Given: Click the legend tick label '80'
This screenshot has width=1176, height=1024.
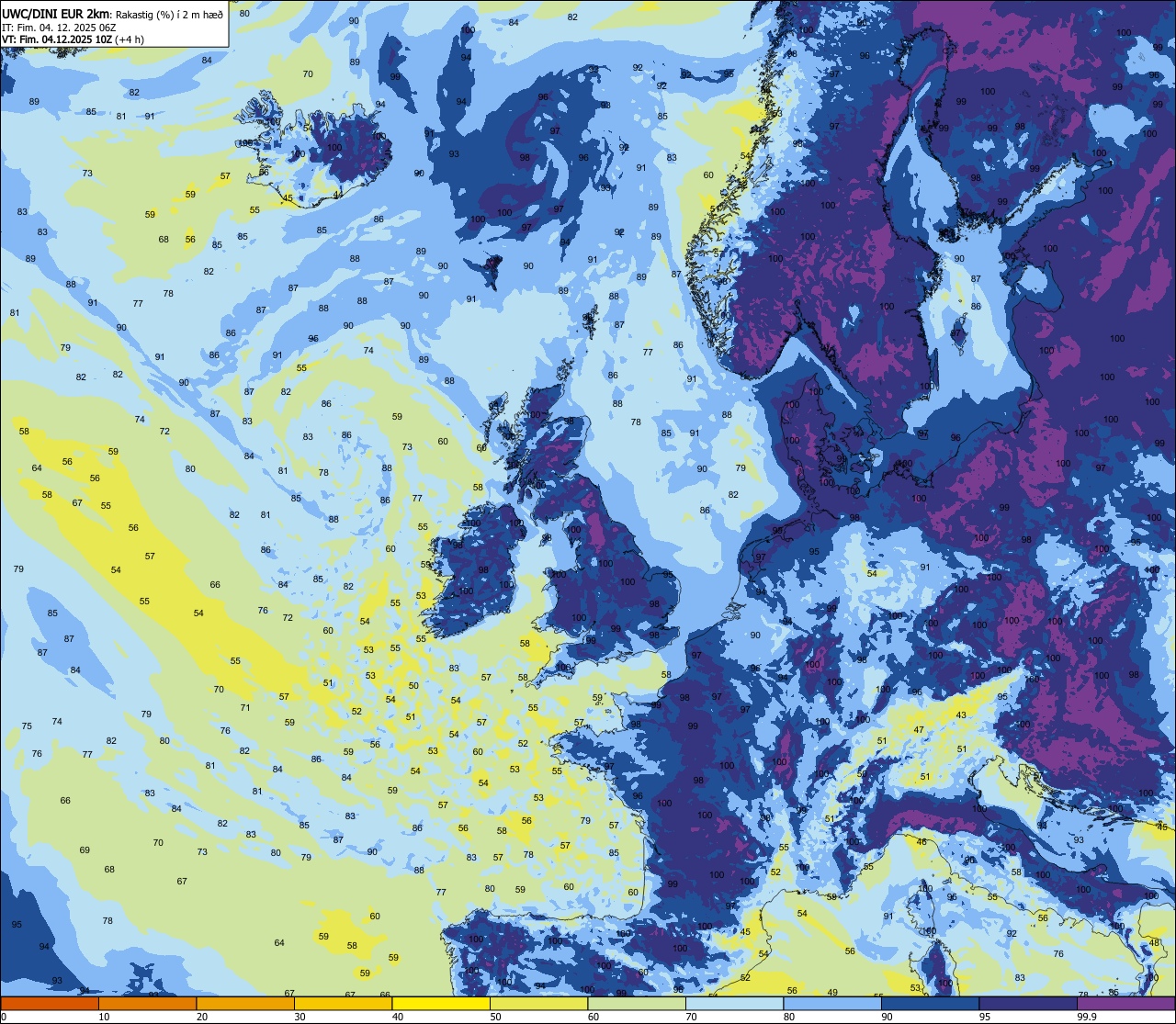Looking at the screenshot, I should 790,1016.
